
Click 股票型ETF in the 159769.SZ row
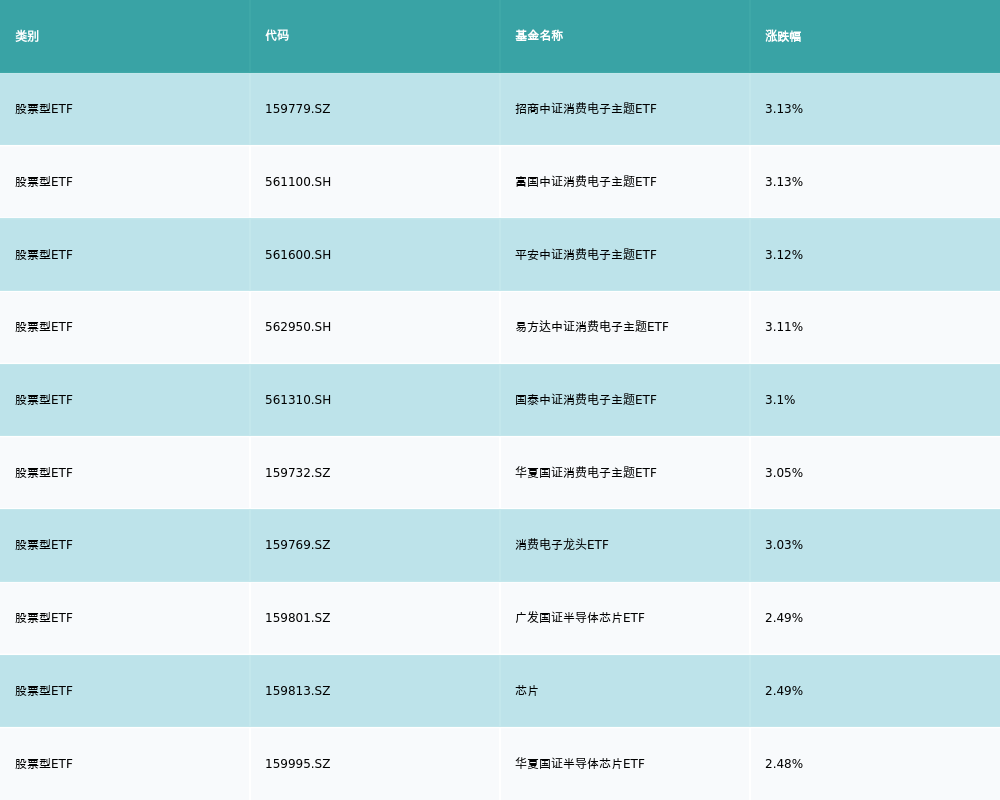(x=44, y=545)
